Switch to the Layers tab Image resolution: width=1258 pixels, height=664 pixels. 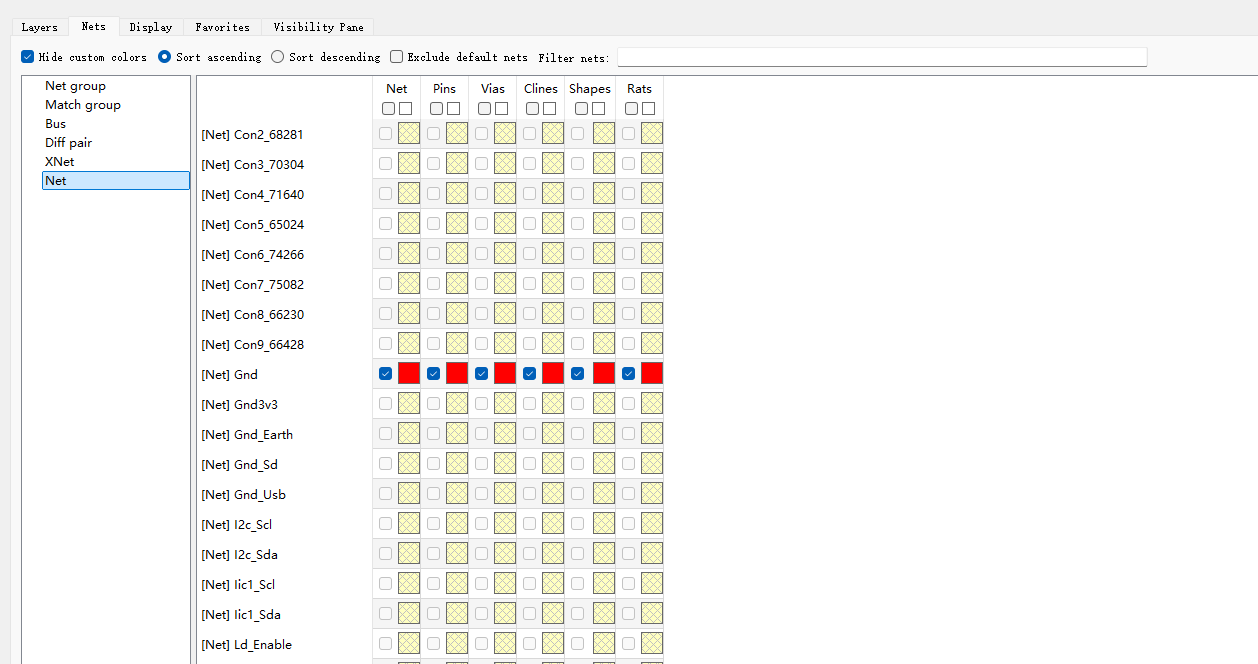click(39, 27)
